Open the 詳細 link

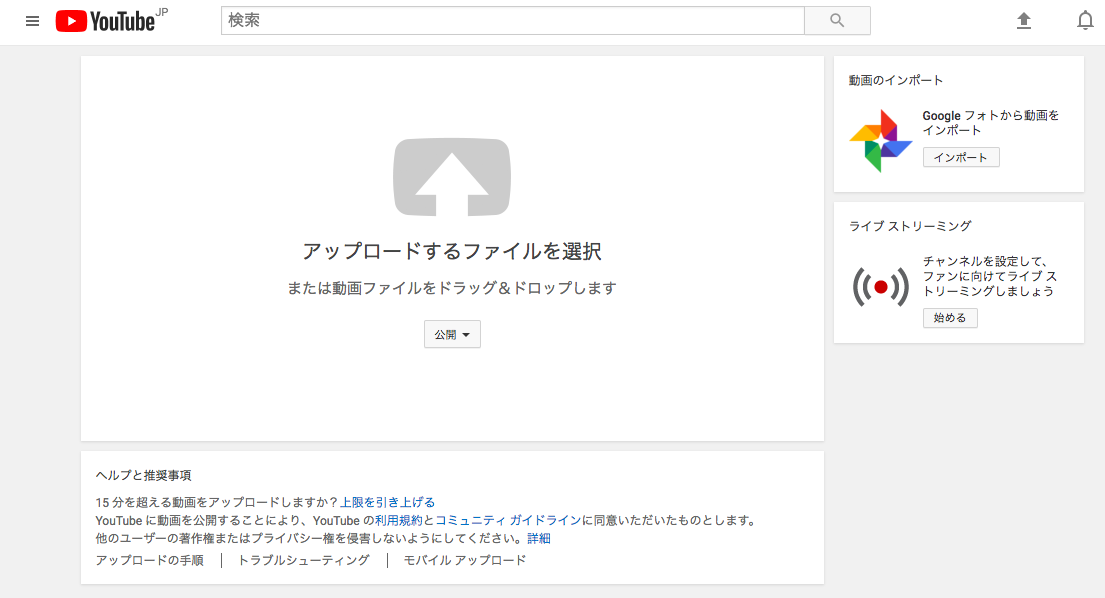[539, 538]
